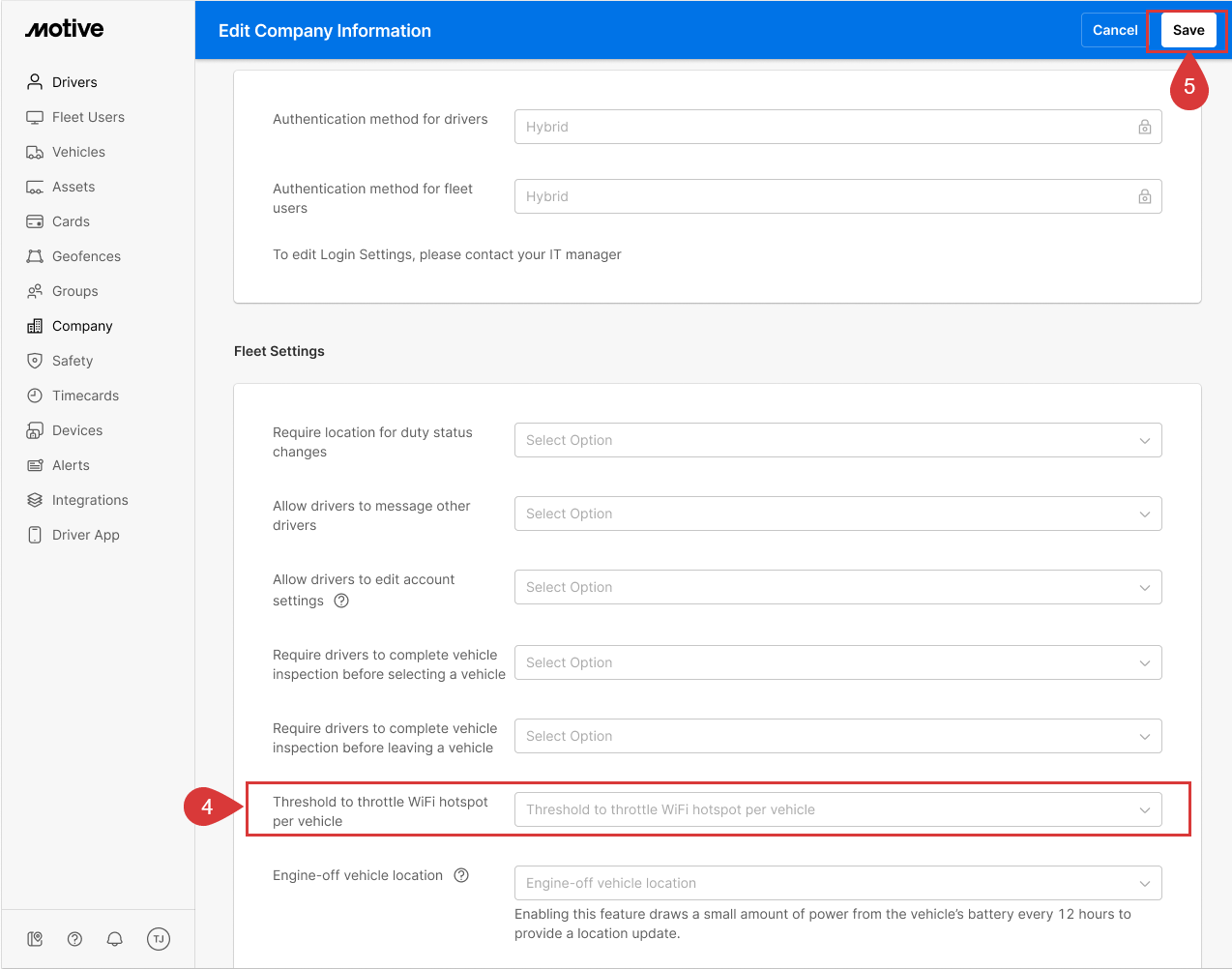Click the Cards credit card icon
Viewport: 1232px width, 969px height.
coord(35,221)
